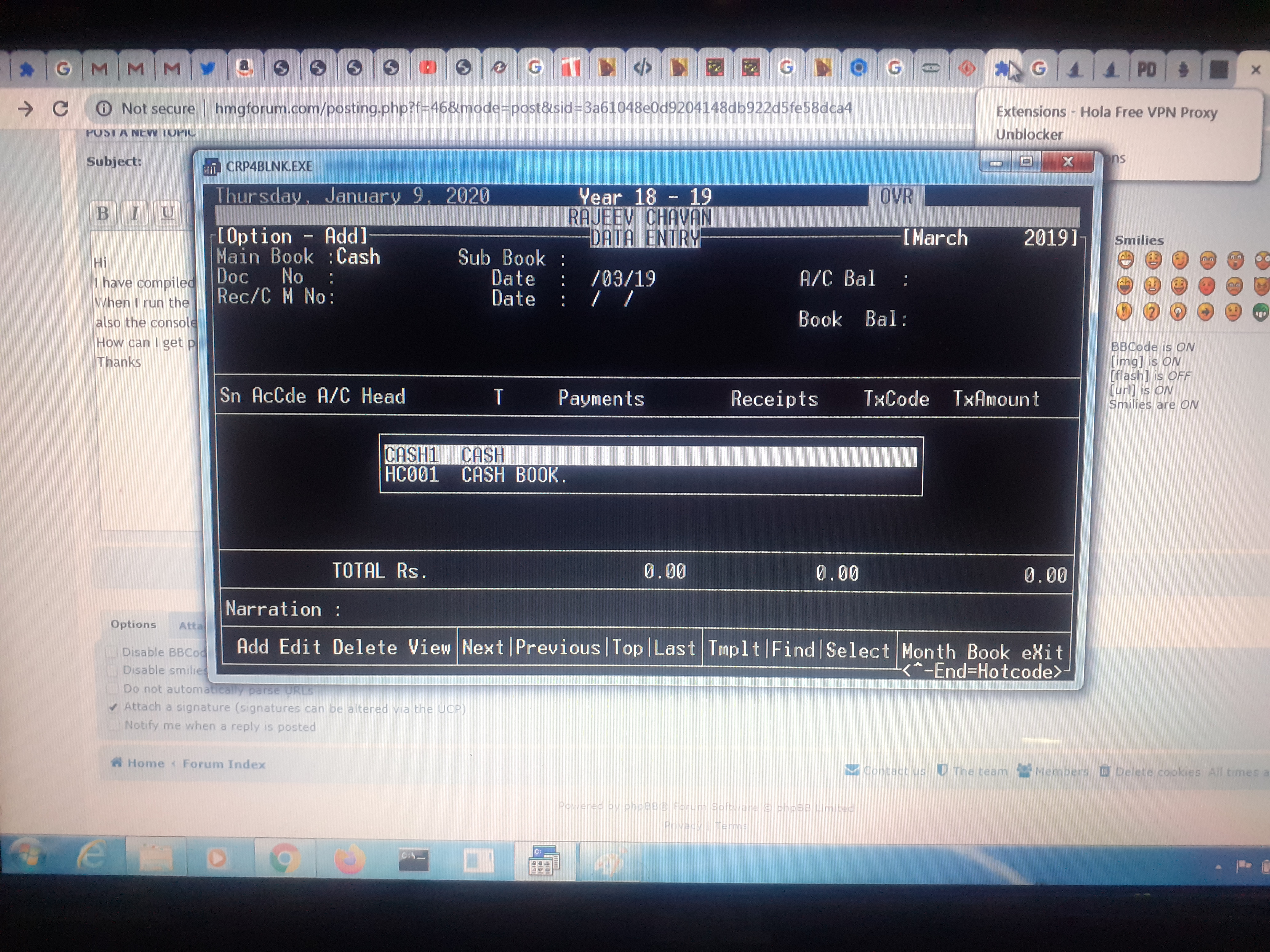Go to forum Home link
The width and height of the screenshot is (1270, 952).
pyautogui.click(x=138, y=763)
